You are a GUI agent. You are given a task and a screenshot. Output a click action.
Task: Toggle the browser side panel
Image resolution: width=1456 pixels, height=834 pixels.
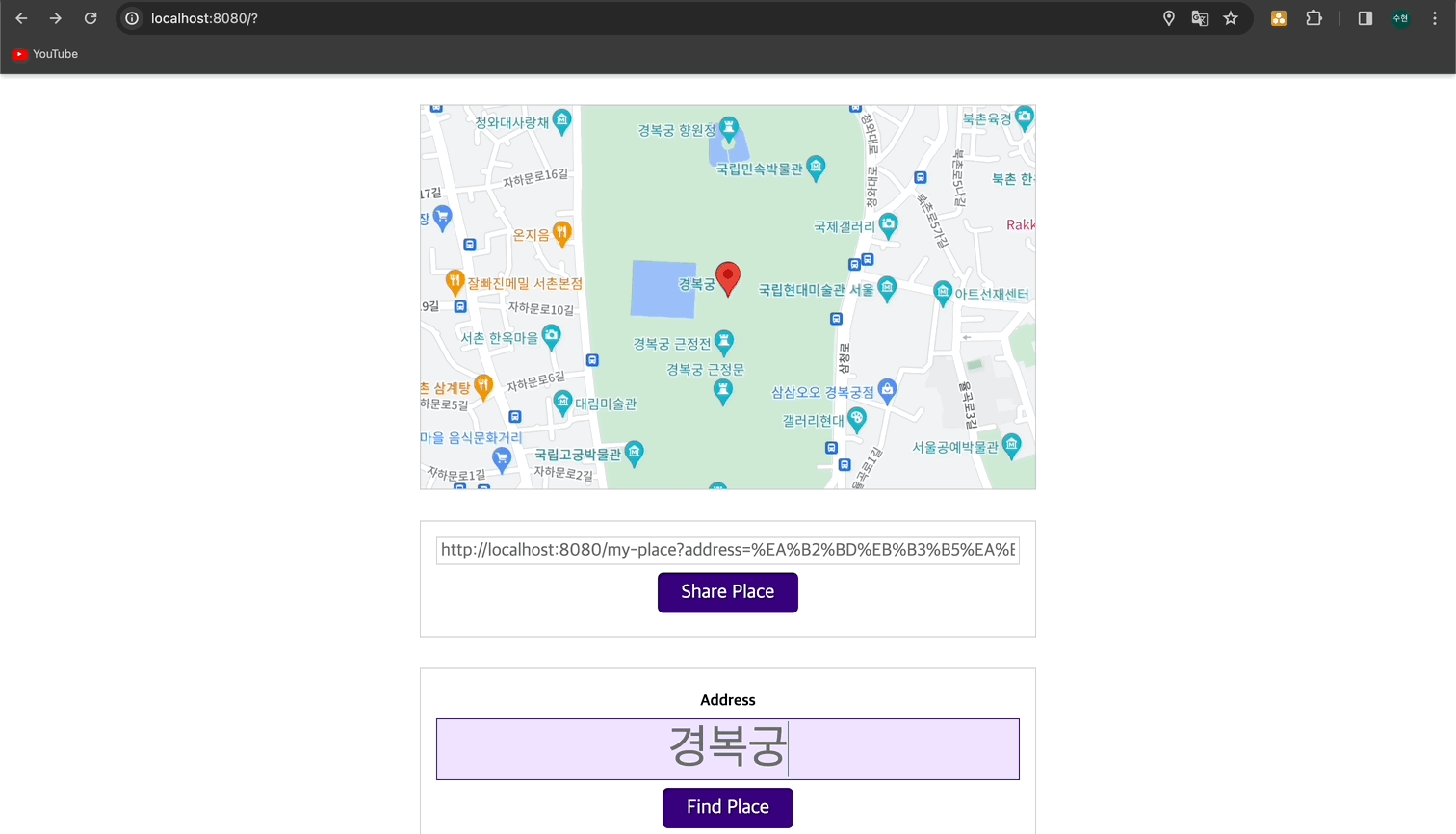click(x=1365, y=18)
